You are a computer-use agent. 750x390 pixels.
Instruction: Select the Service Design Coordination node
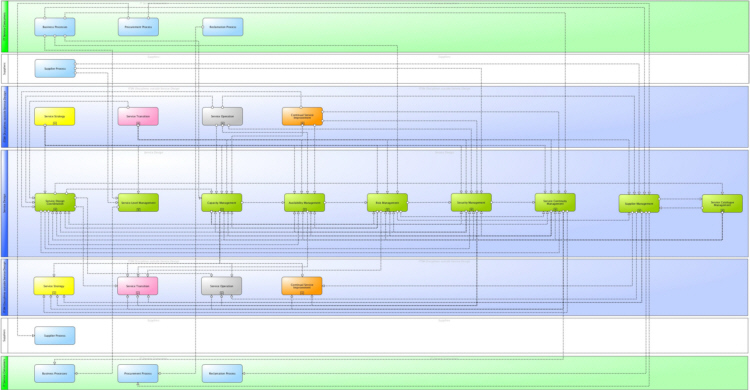(x=55, y=202)
